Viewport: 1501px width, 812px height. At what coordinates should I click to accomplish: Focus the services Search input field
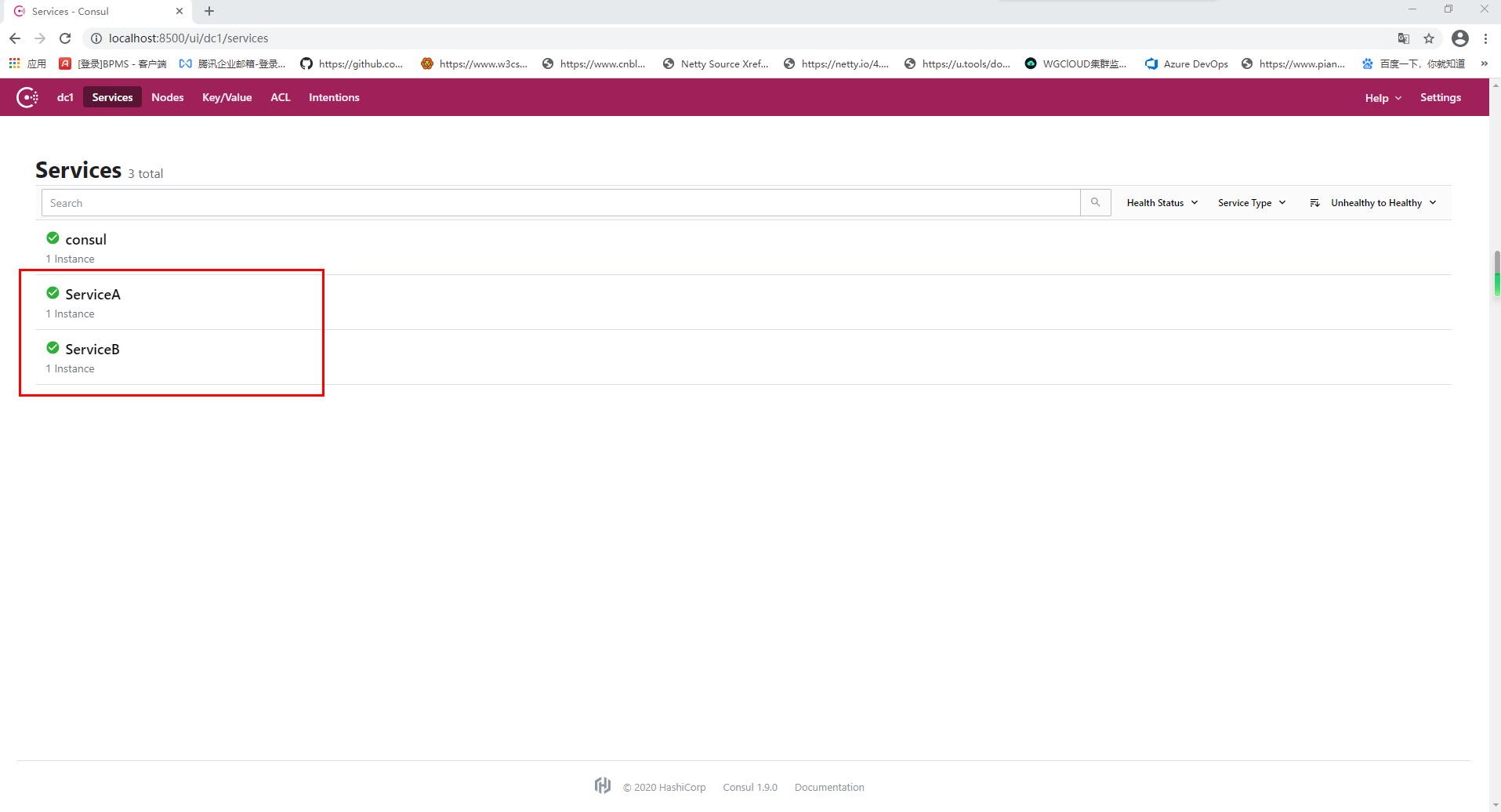[x=560, y=202]
